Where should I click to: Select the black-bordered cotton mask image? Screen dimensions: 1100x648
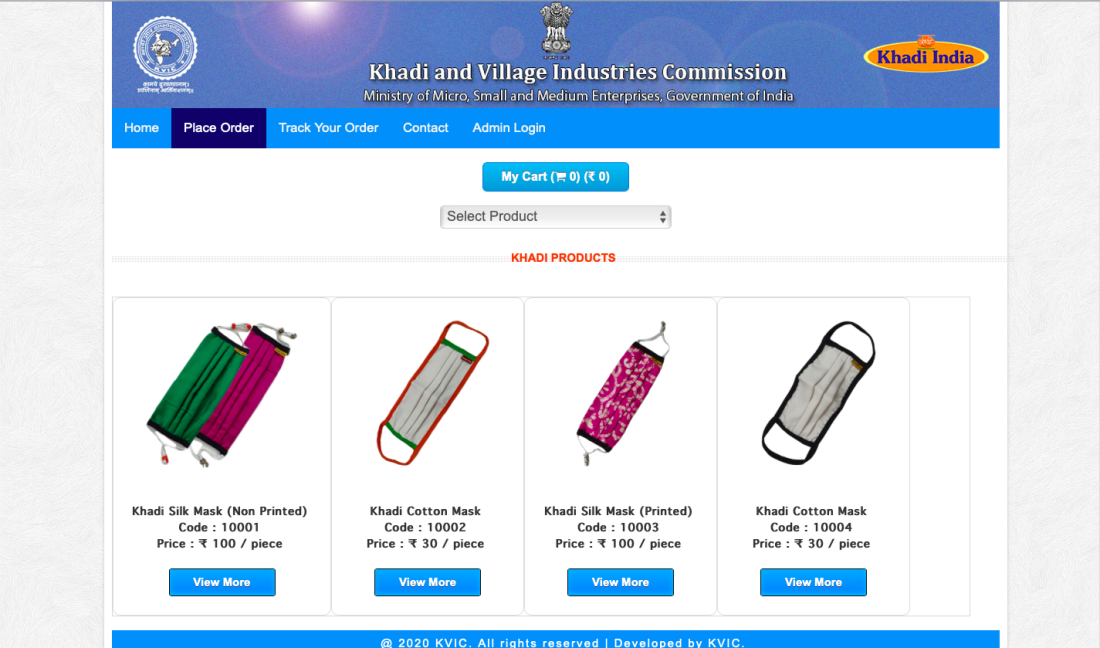pos(818,393)
